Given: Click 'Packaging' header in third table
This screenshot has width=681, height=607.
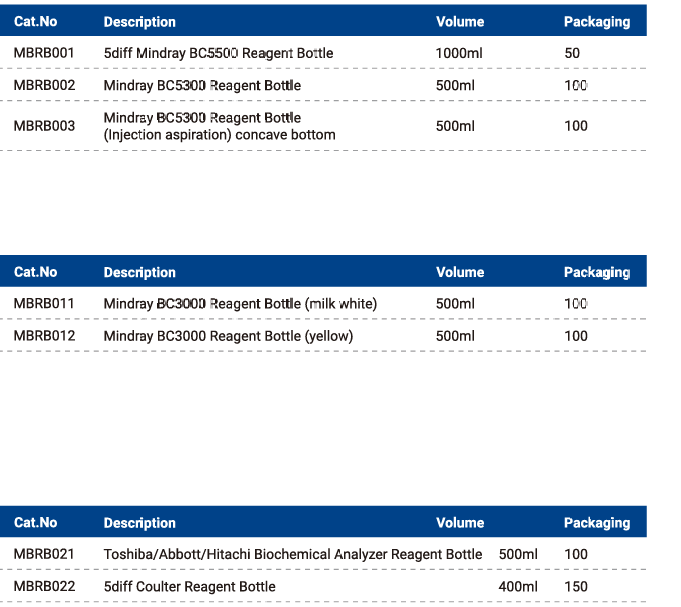Looking at the screenshot, I should pyautogui.click(x=597, y=523).
